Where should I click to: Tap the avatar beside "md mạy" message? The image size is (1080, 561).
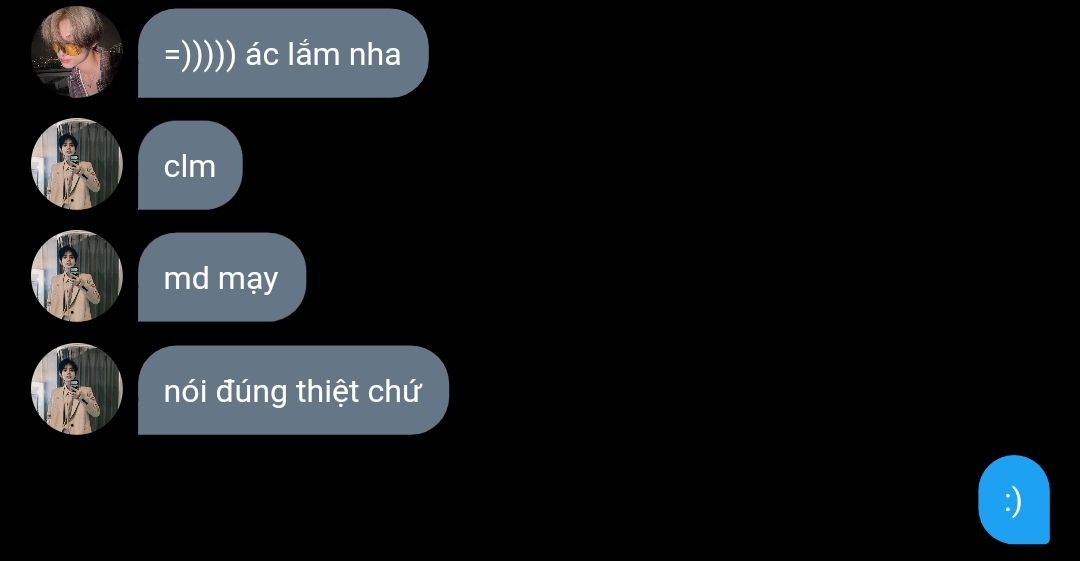tap(76, 276)
